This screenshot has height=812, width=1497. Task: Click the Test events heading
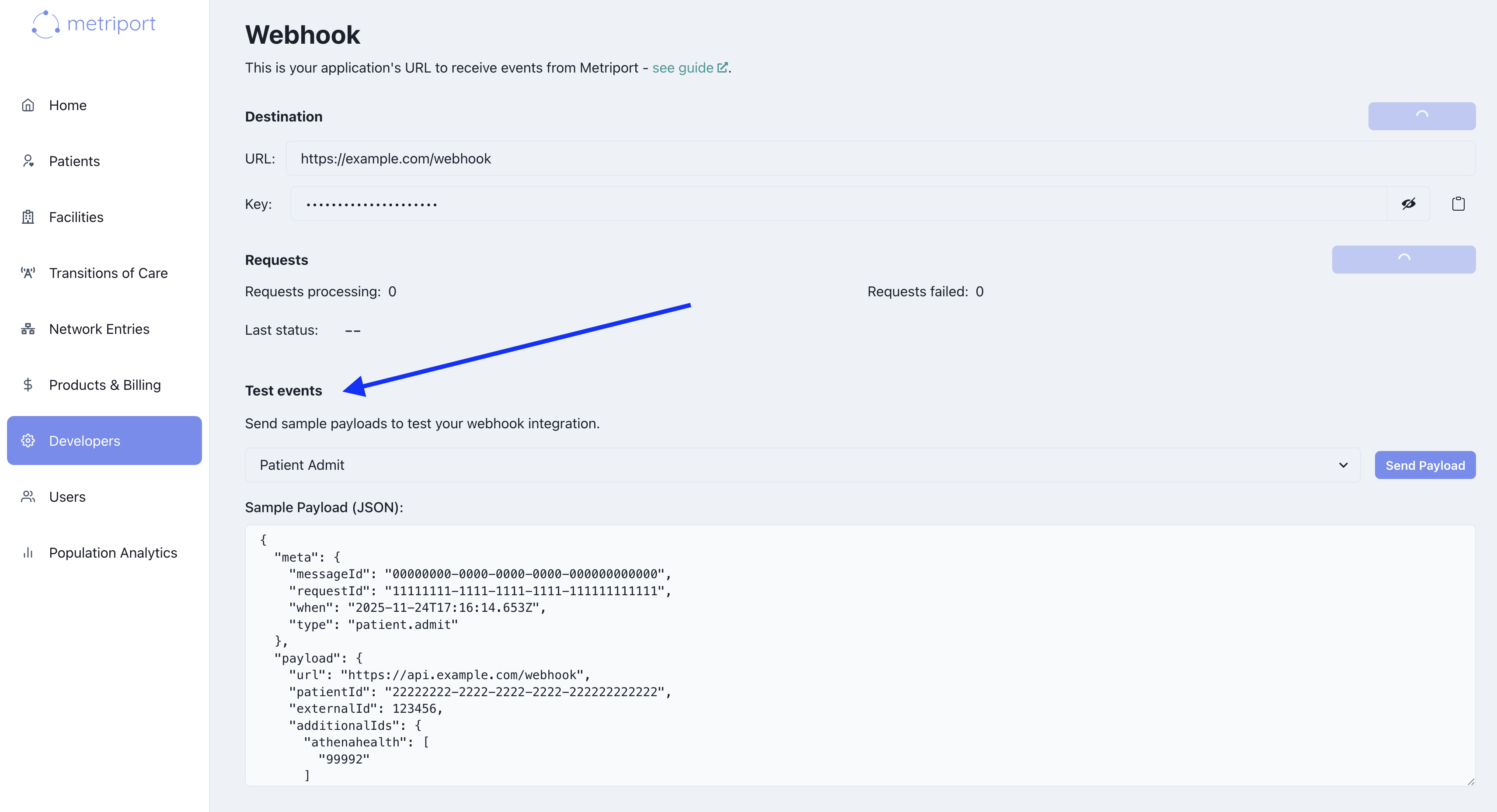(284, 390)
